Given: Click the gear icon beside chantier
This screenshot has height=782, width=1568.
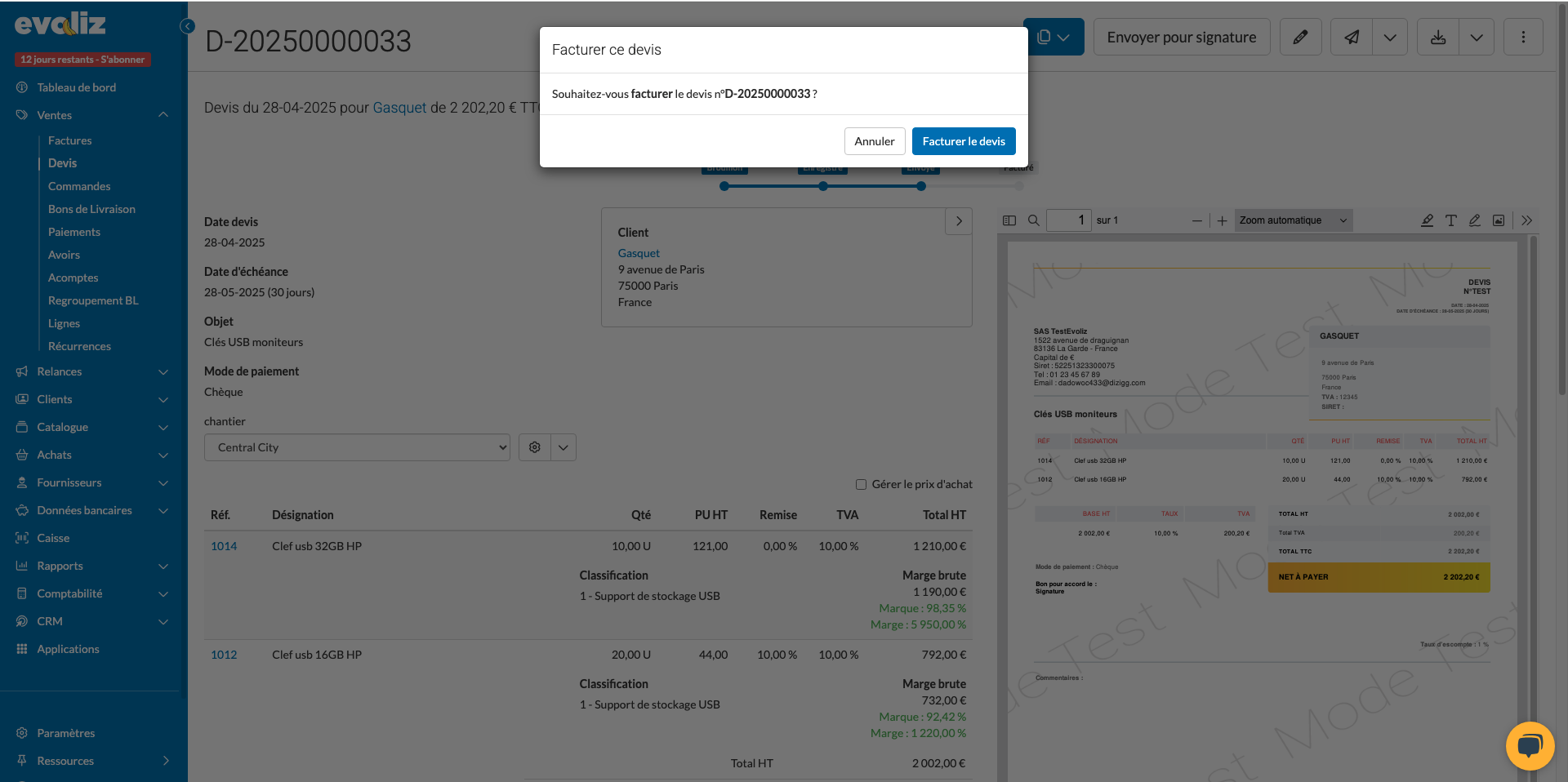Looking at the screenshot, I should [x=535, y=447].
